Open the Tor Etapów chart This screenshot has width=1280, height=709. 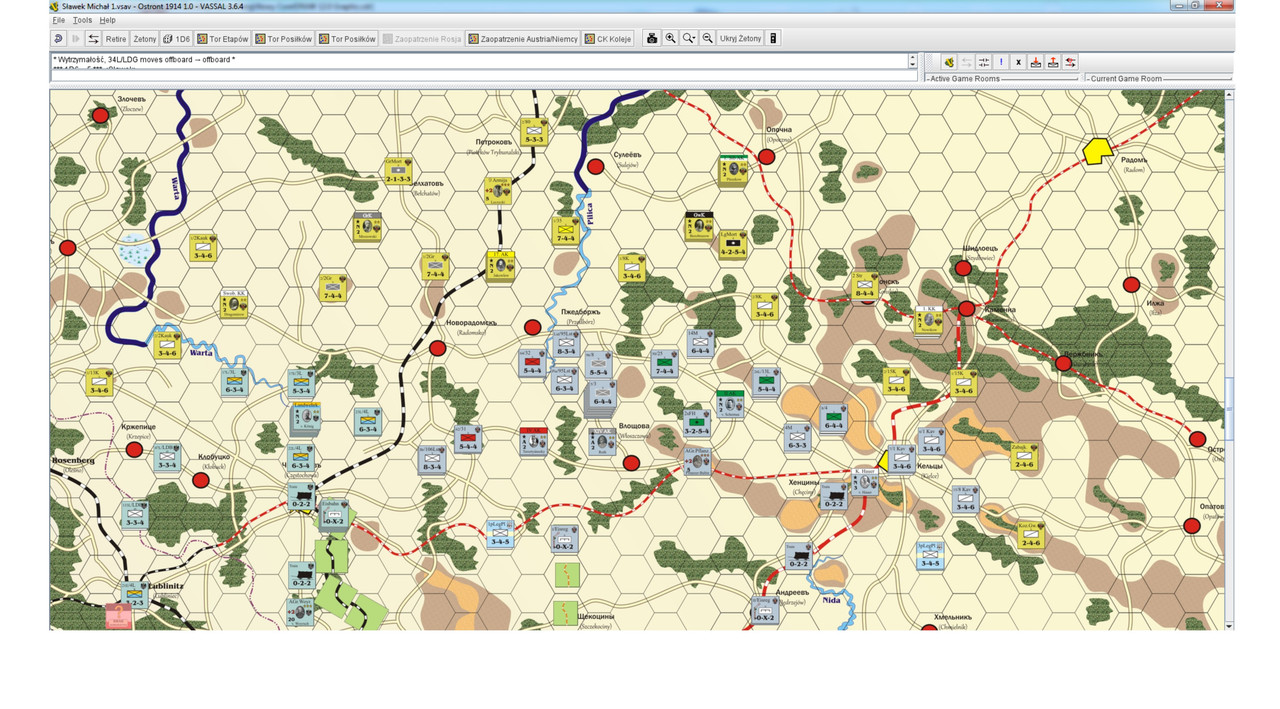(223, 39)
